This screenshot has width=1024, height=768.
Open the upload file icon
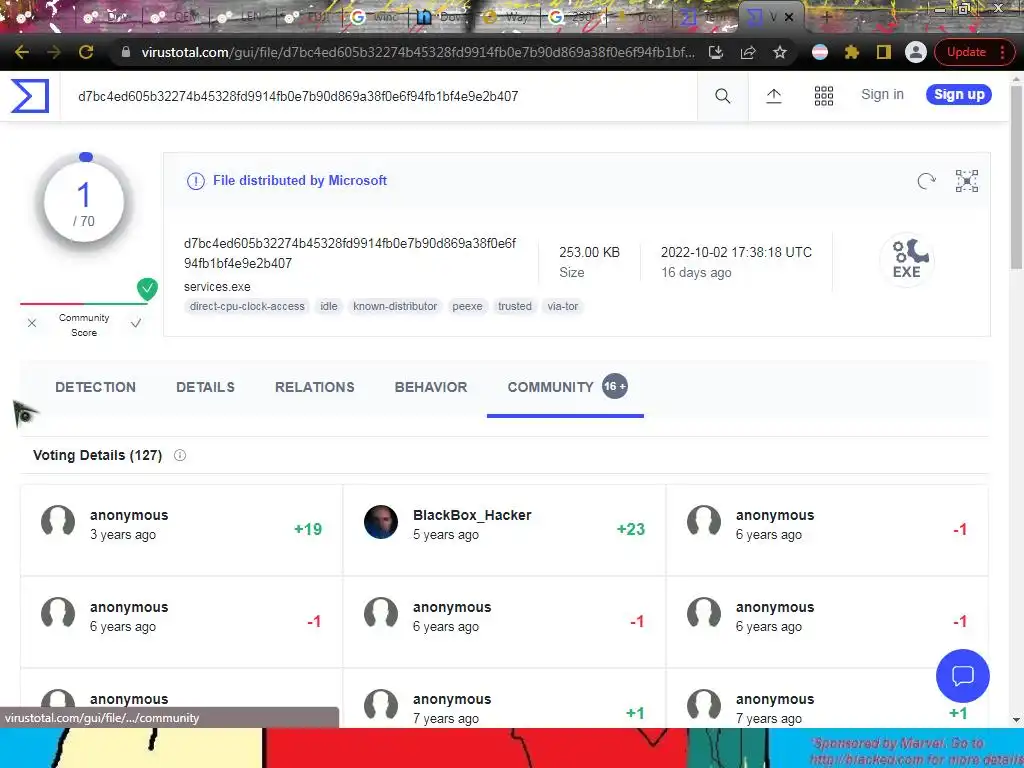tap(773, 96)
